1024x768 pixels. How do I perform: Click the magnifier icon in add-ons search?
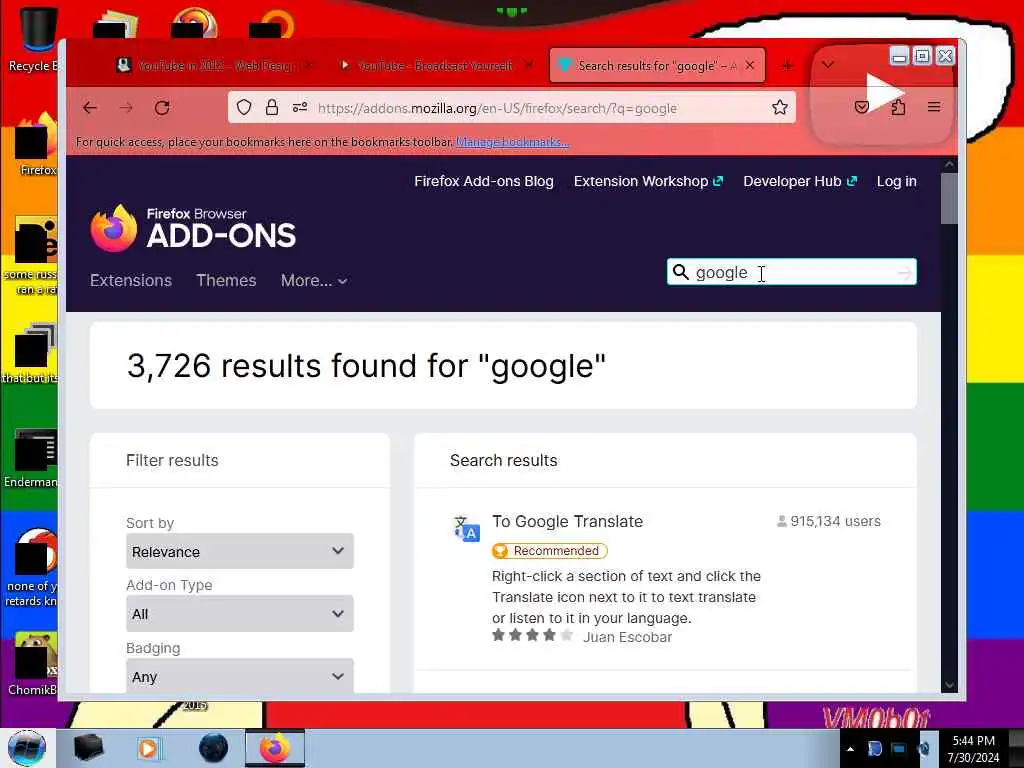click(x=680, y=272)
